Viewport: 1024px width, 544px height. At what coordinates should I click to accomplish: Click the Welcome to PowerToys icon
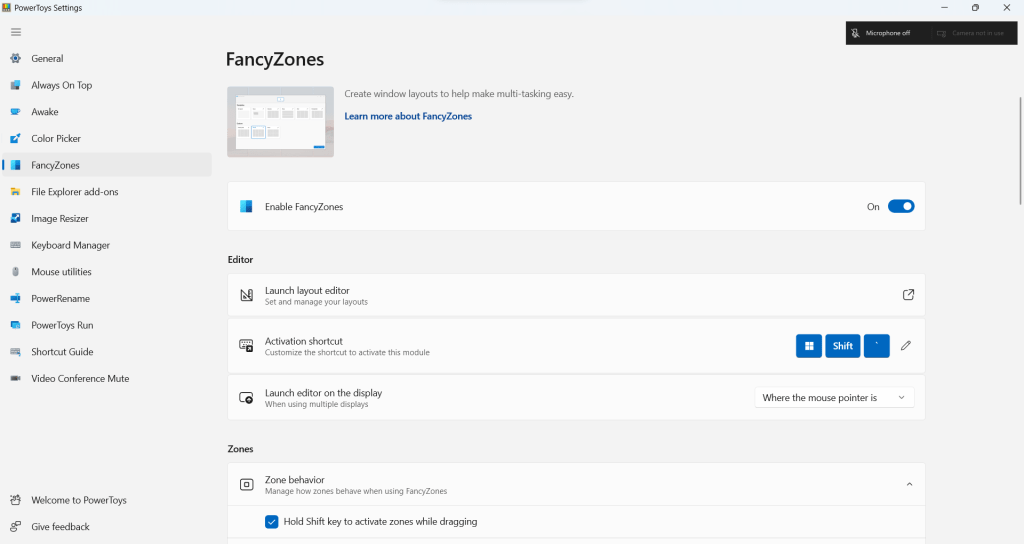pyautogui.click(x=16, y=500)
